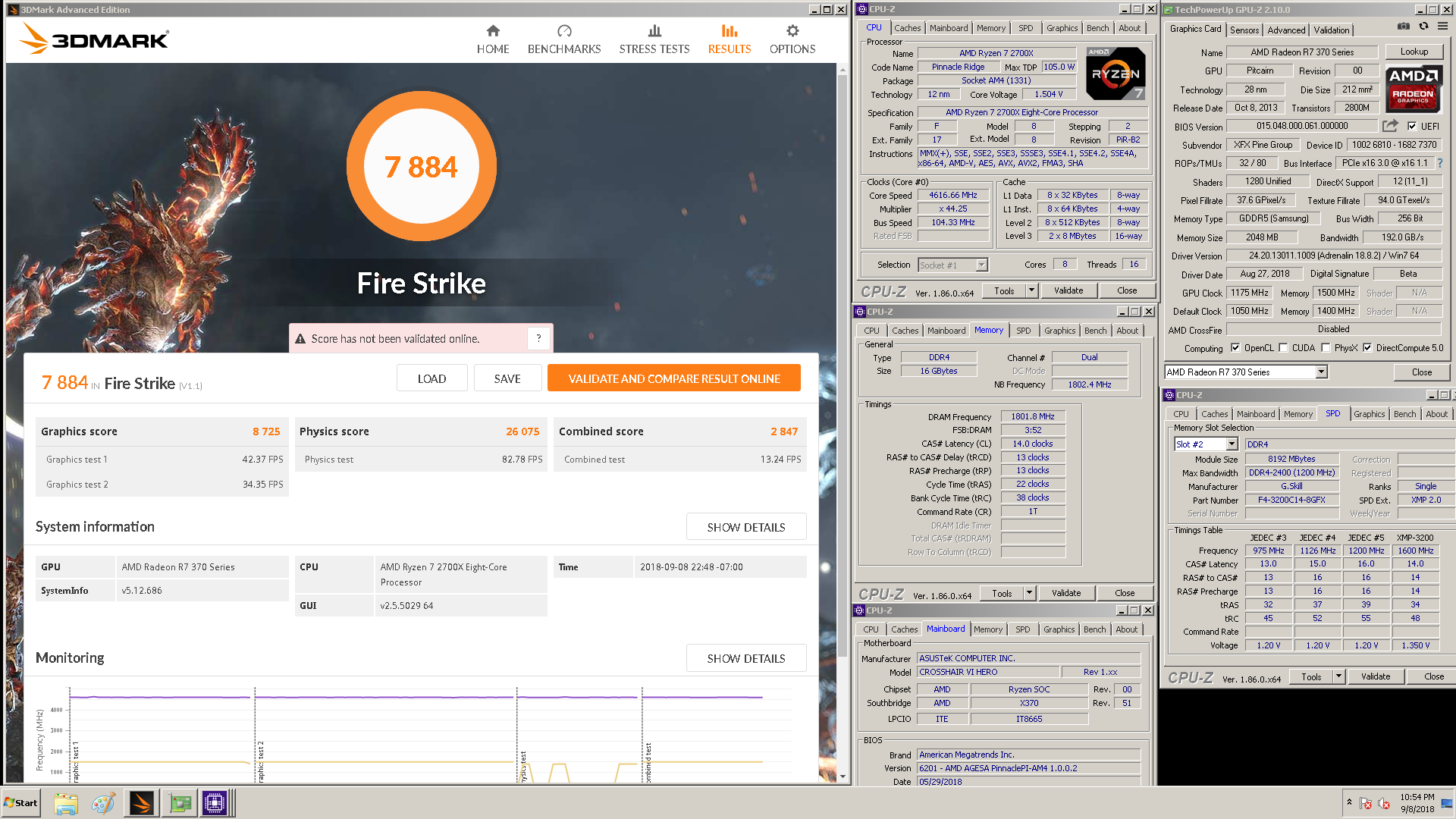
Task: Open the Caches tab in the top CPU-Z window
Action: [x=907, y=28]
